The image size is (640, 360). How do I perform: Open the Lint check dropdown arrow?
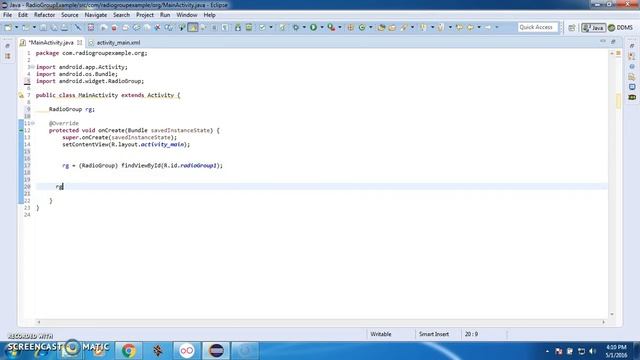click(x=271, y=27)
